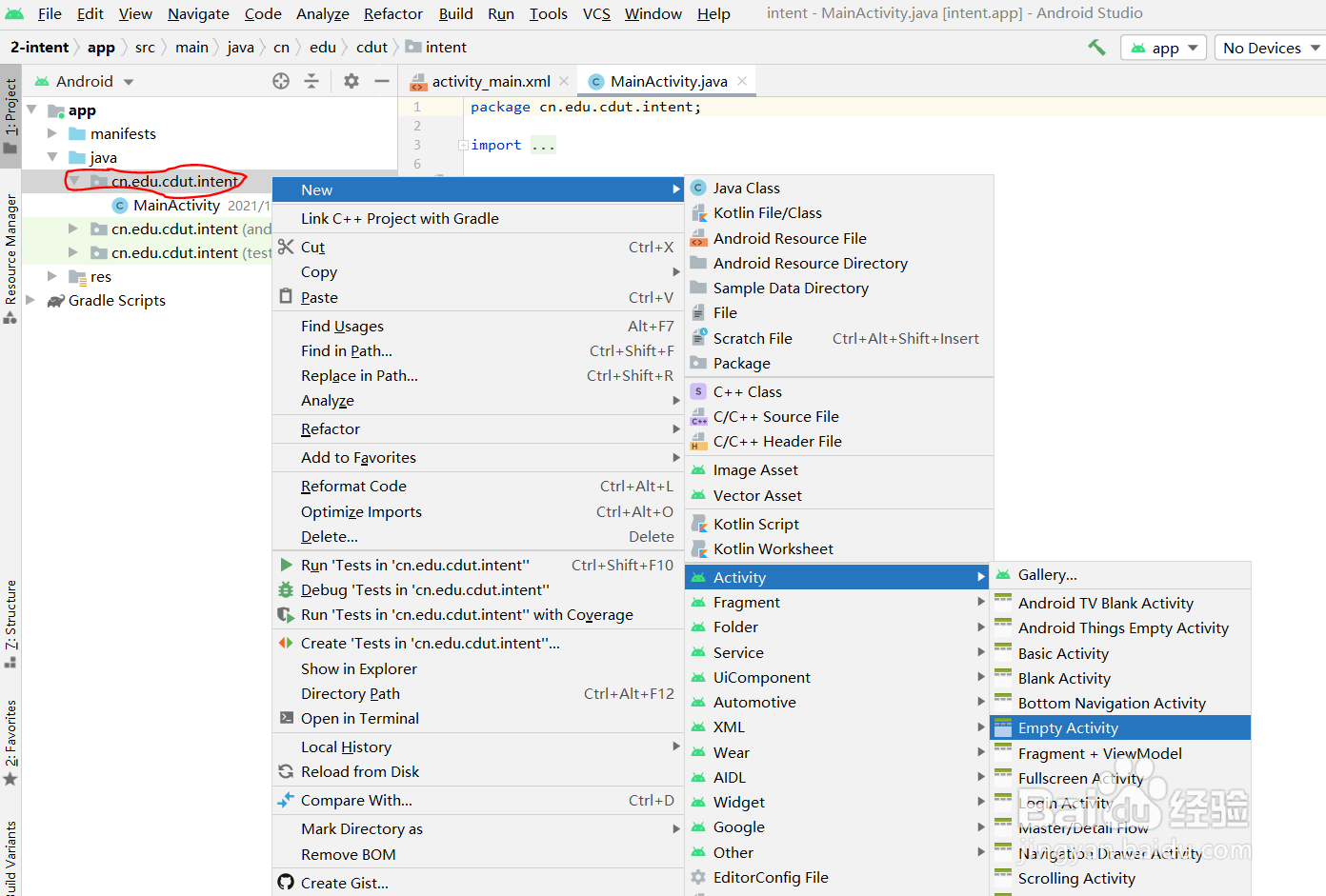Collapse the java folder arrow

tap(52, 157)
